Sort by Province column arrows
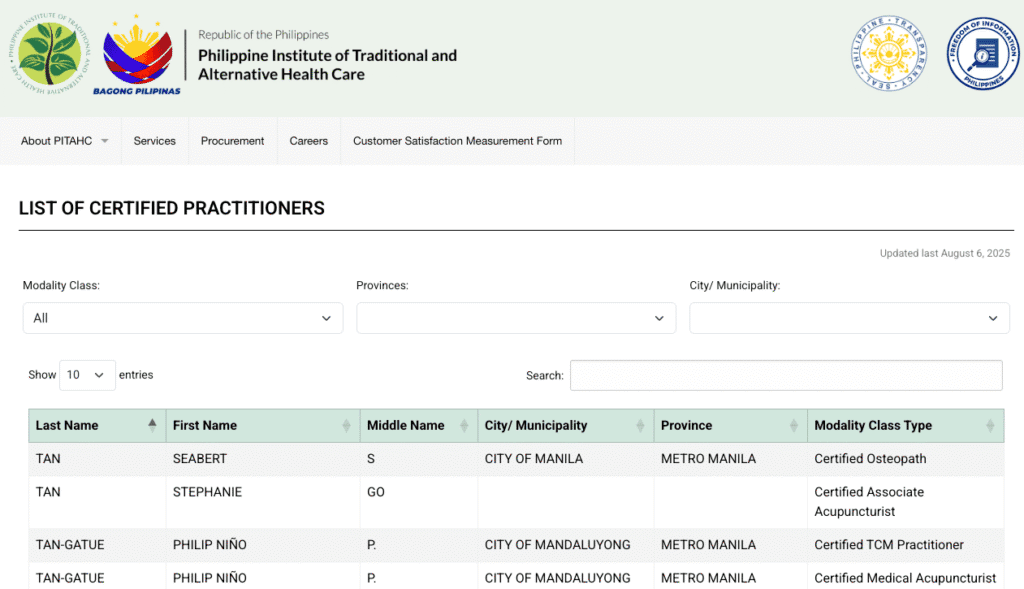The width and height of the screenshot is (1024, 589). [x=794, y=425]
